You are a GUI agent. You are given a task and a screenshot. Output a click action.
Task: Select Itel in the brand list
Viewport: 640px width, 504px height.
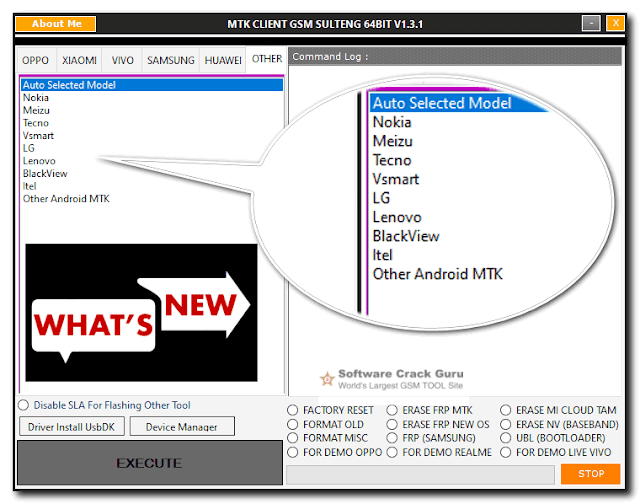(29, 187)
